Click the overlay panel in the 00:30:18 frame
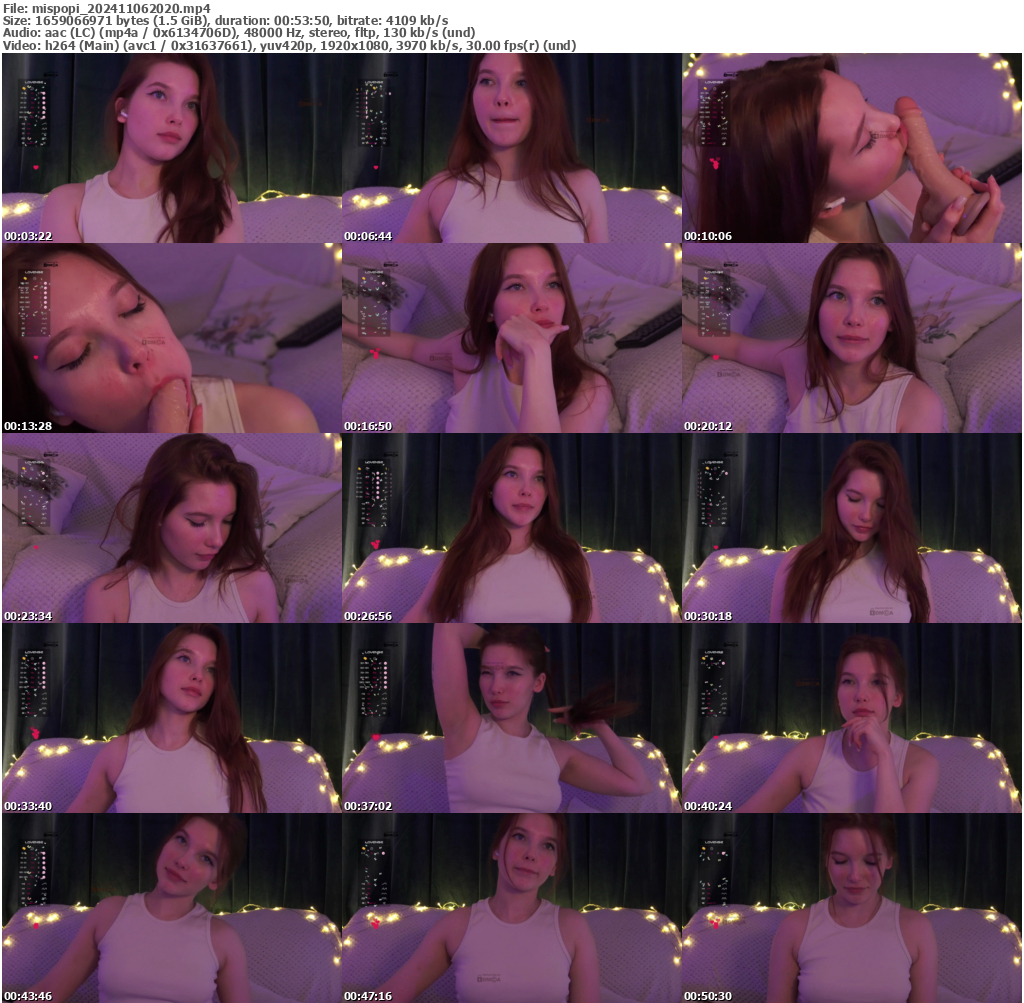The image size is (1024, 1003). tap(712, 497)
